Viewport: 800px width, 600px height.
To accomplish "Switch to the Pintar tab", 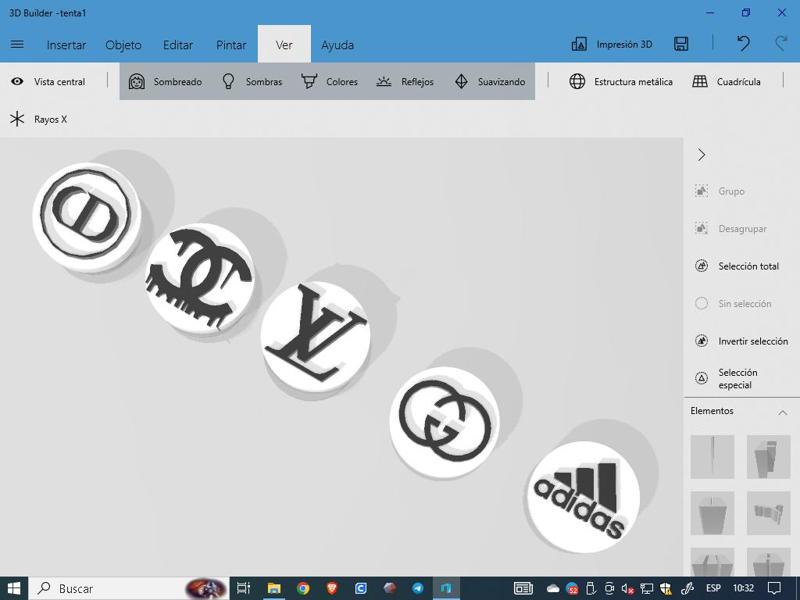I will 231,45.
